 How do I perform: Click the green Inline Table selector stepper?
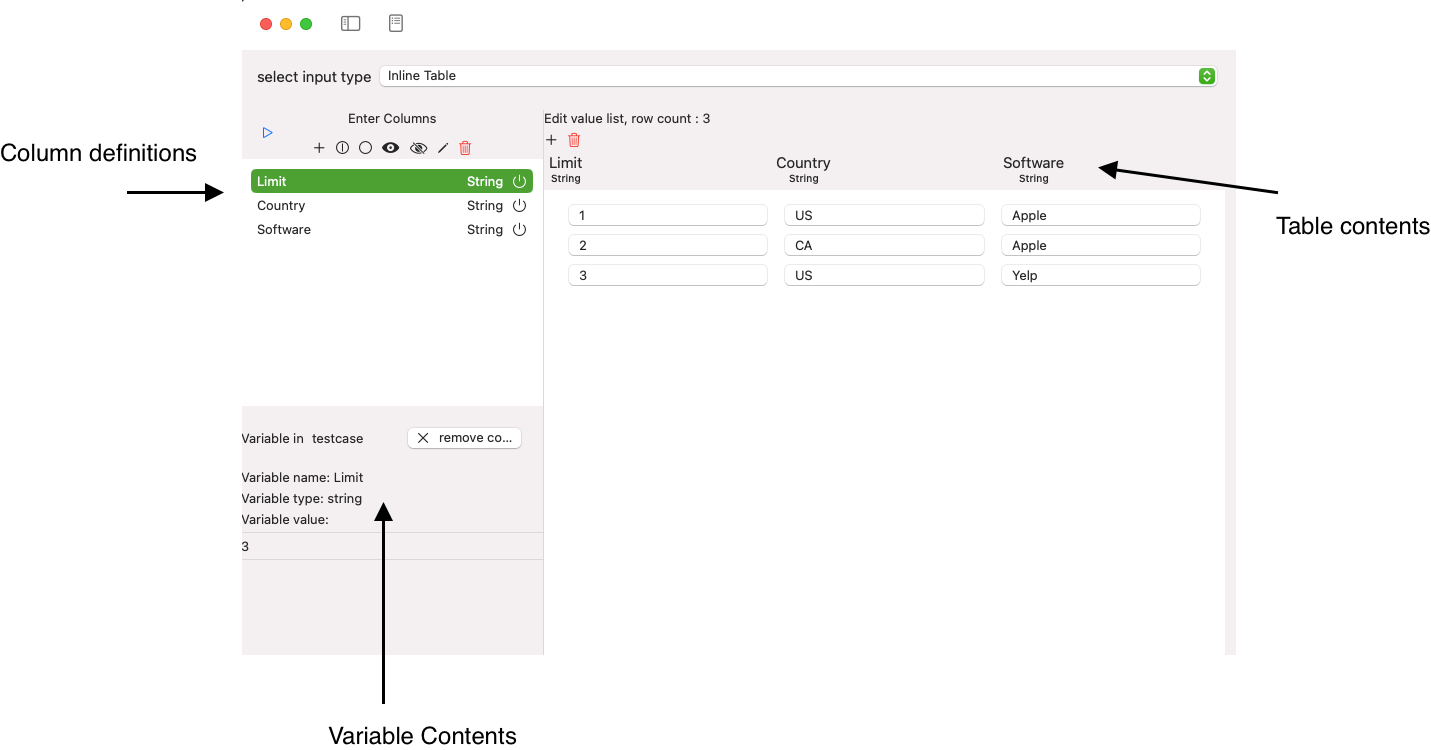point(1206,75)
